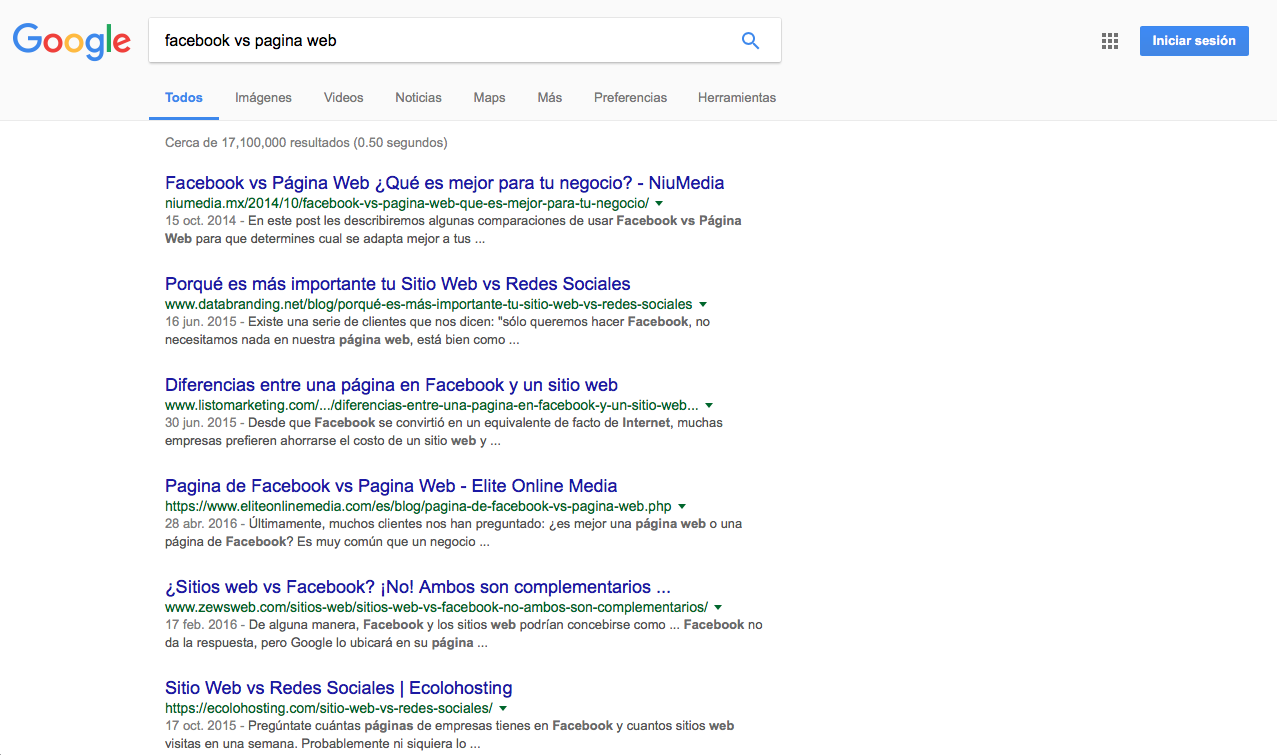Click the www.listomarketing.com green URL text
Viewport: 1277px width, 755px height.
tap(432, 405)
